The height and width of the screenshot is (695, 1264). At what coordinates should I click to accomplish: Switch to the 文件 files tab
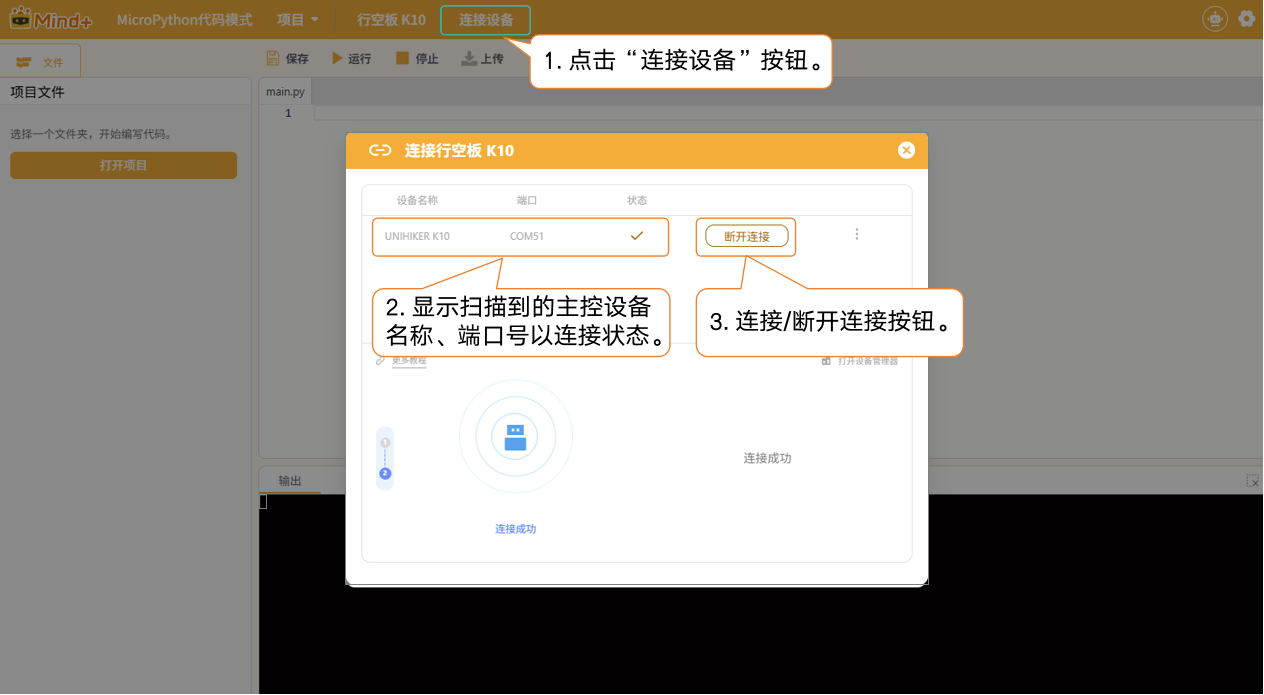click(x=40, y=61)
